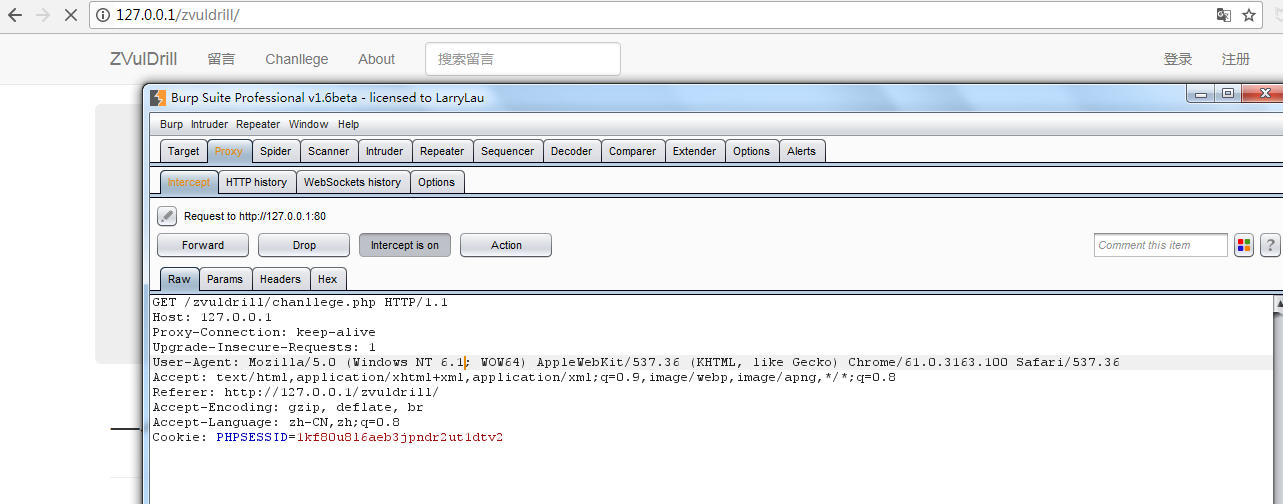1283x504 pixels.
Task: Open the highlight color picker icon
Action: (x=1244, y=245)
